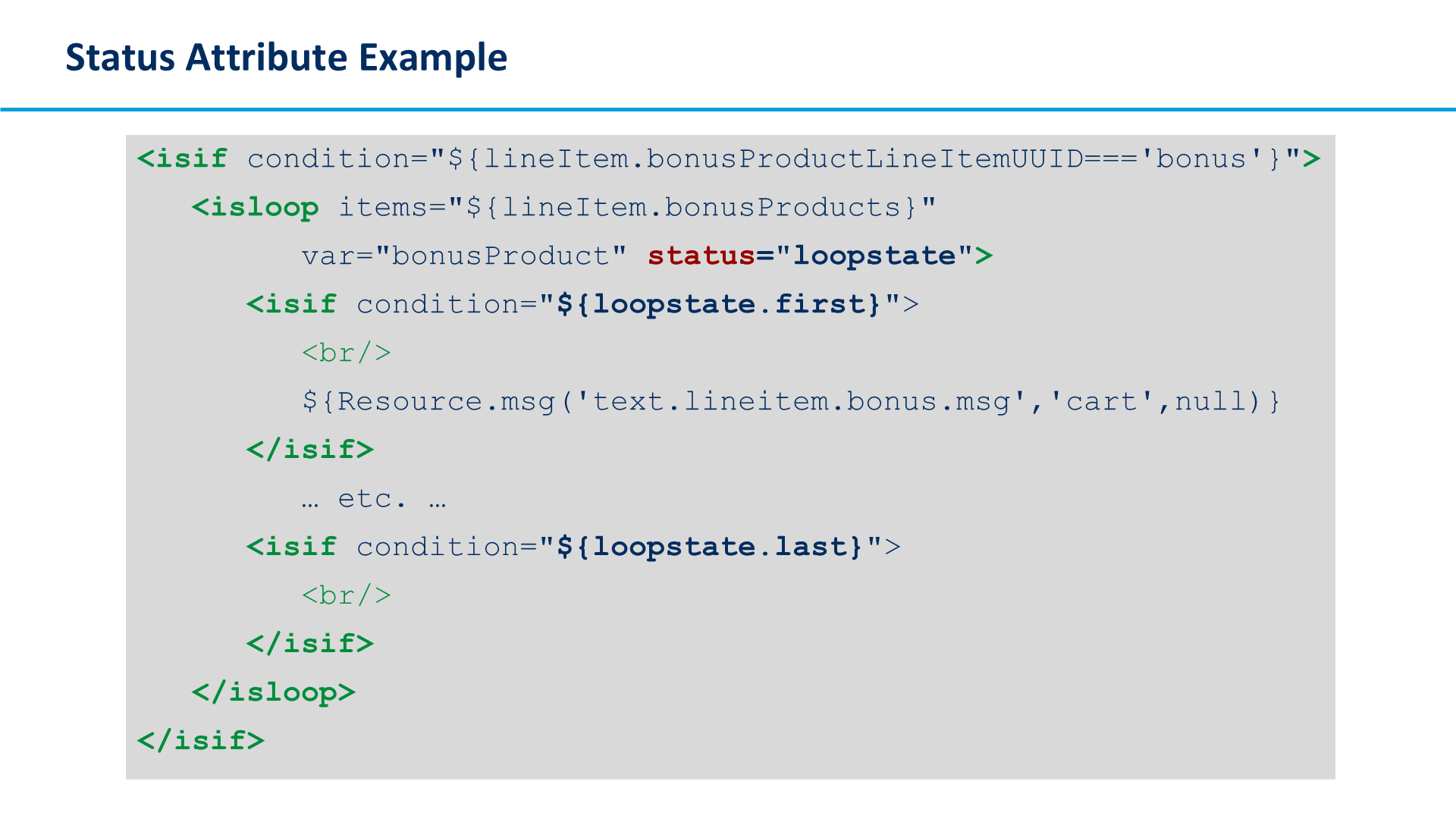Click the <br/> tag under loopstate.last
Image resolution: width=1456 pixels, height=819 pixels.
(347, 595)
